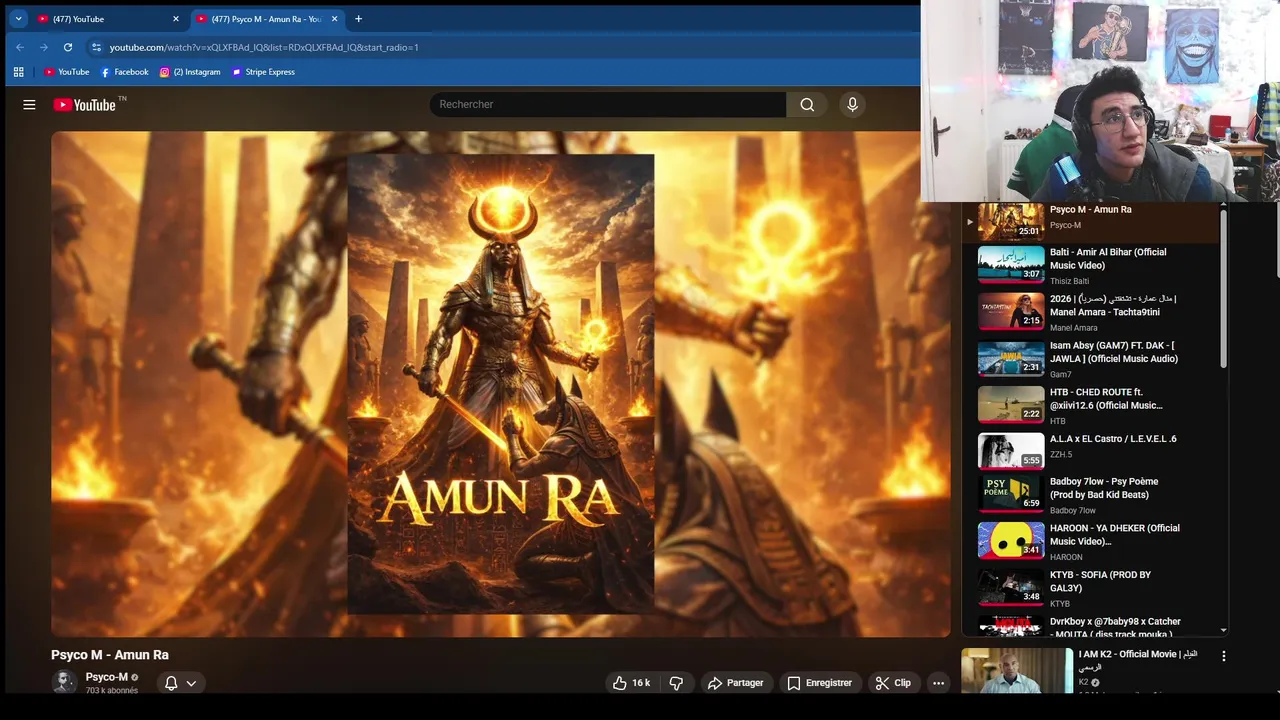Open the three-dot more actions menu
1280x720 pixels.
(938, 683)
